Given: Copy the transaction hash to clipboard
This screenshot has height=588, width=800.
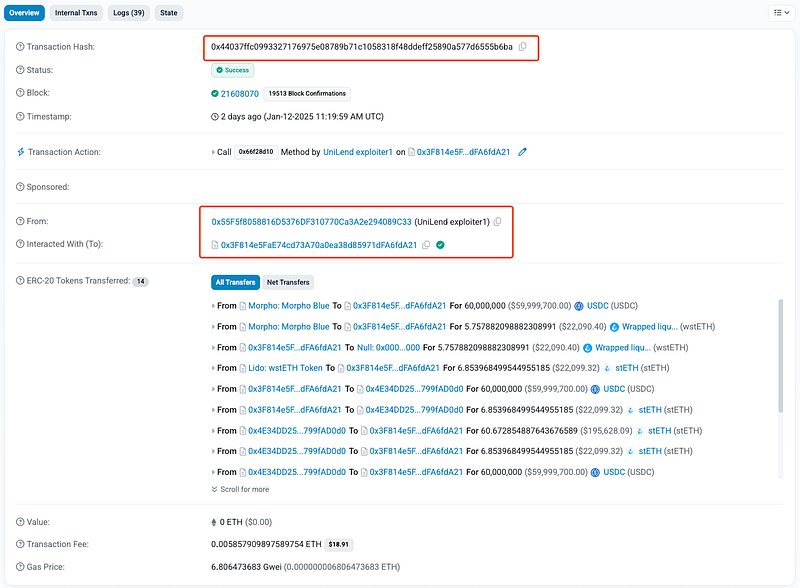Looking at the screenshot, I should pyautogui.click(x=523, y=47).
